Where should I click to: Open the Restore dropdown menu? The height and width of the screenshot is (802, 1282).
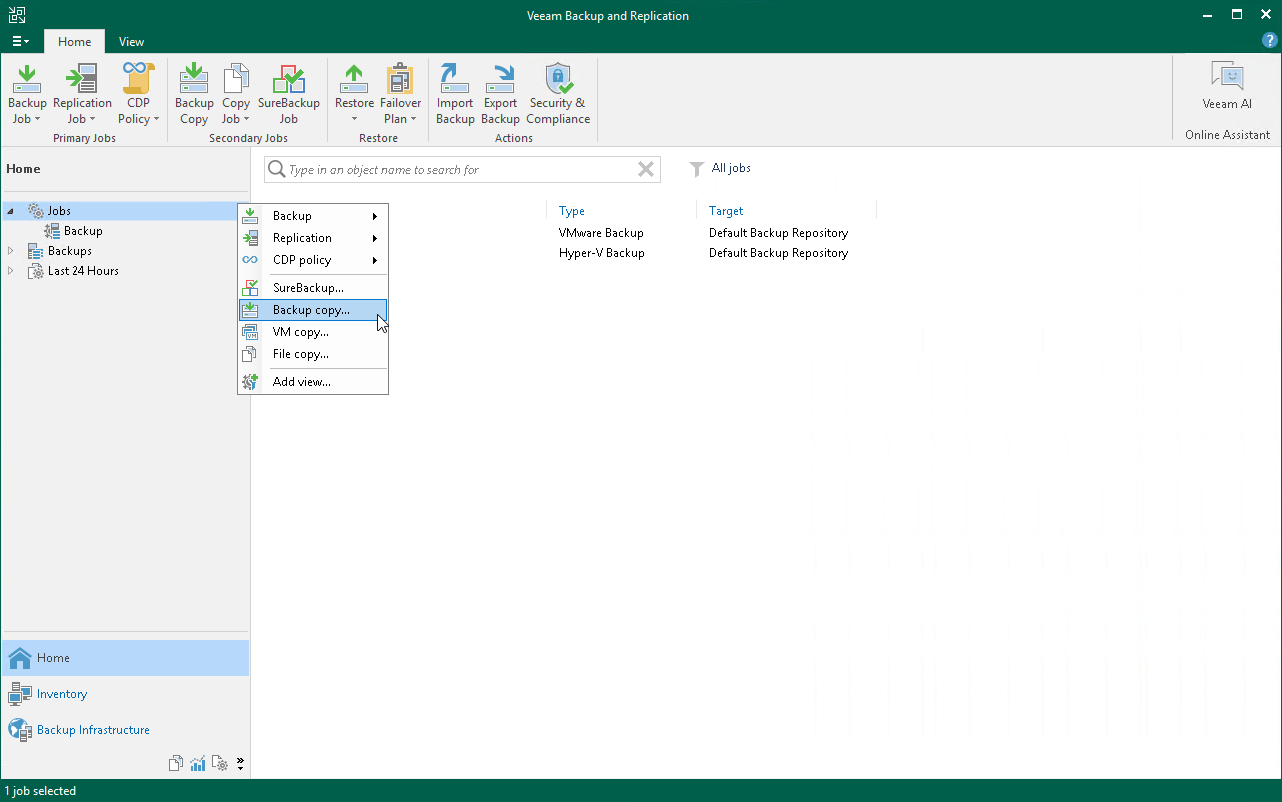pyautogui.click(x=354, y=90)
